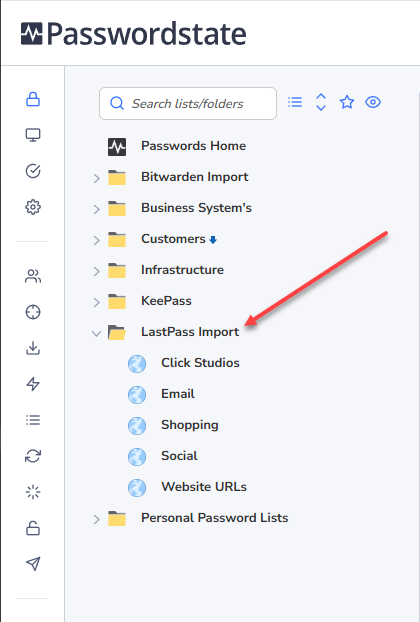Click the globe icon beside Click Studios
Screen dimensions: 420x622
[x=137, y=364]
